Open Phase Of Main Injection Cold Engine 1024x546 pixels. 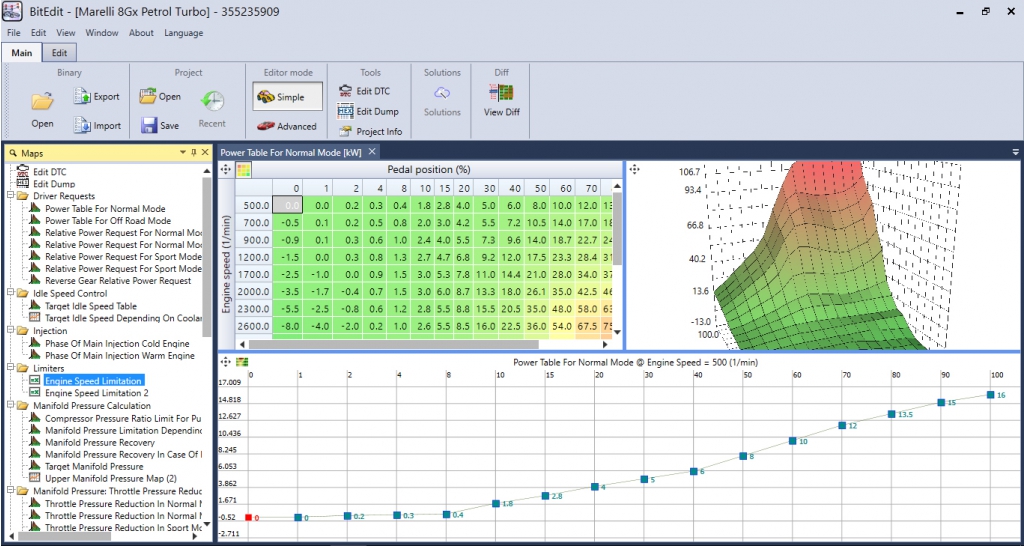coord(117,344)
